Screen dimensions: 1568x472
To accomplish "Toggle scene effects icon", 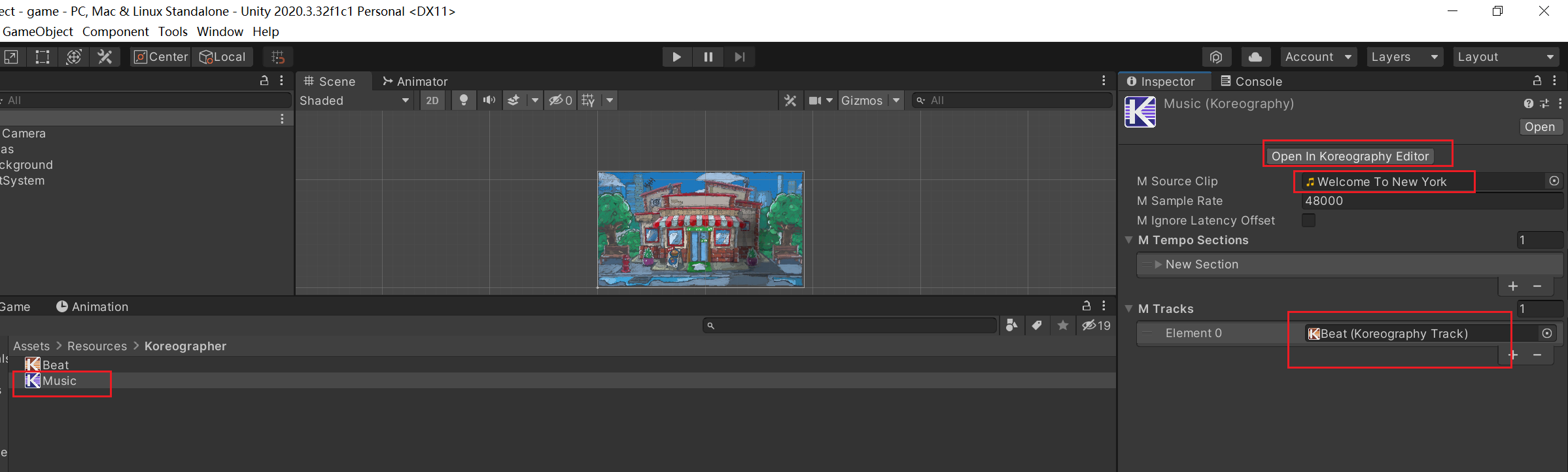I will 514,100.
